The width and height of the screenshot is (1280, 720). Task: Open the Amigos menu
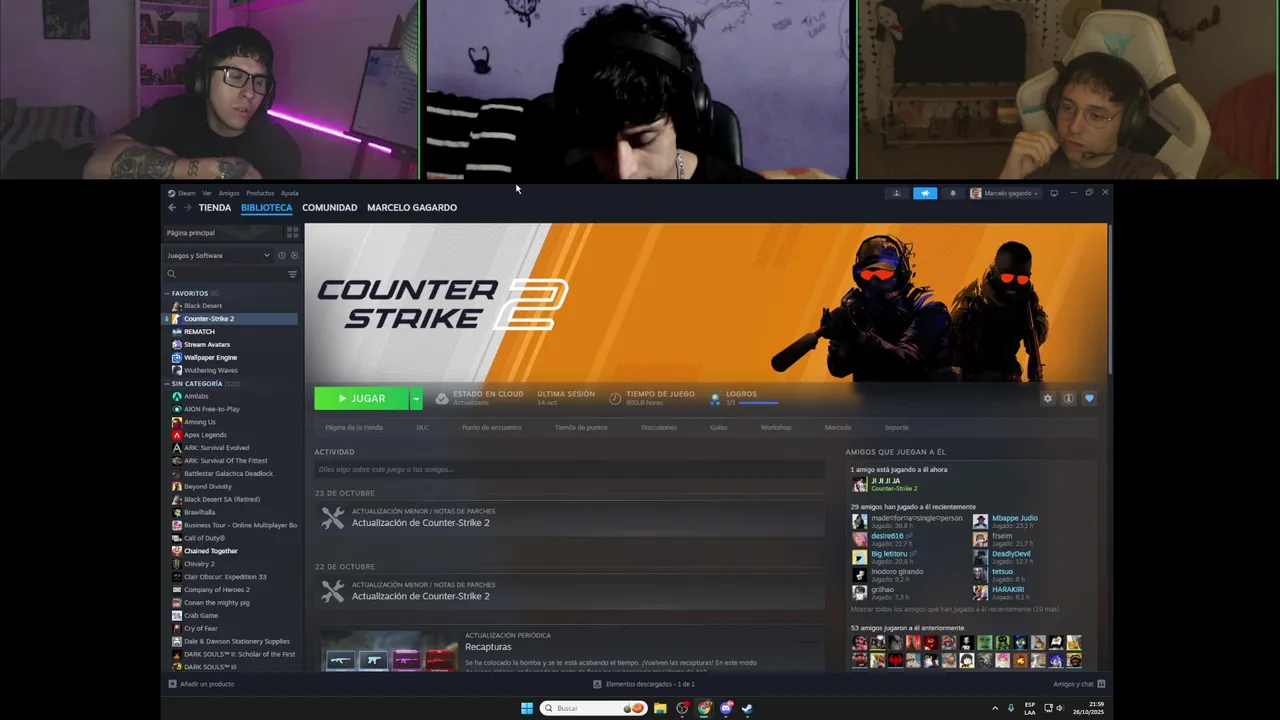[229, 193]
